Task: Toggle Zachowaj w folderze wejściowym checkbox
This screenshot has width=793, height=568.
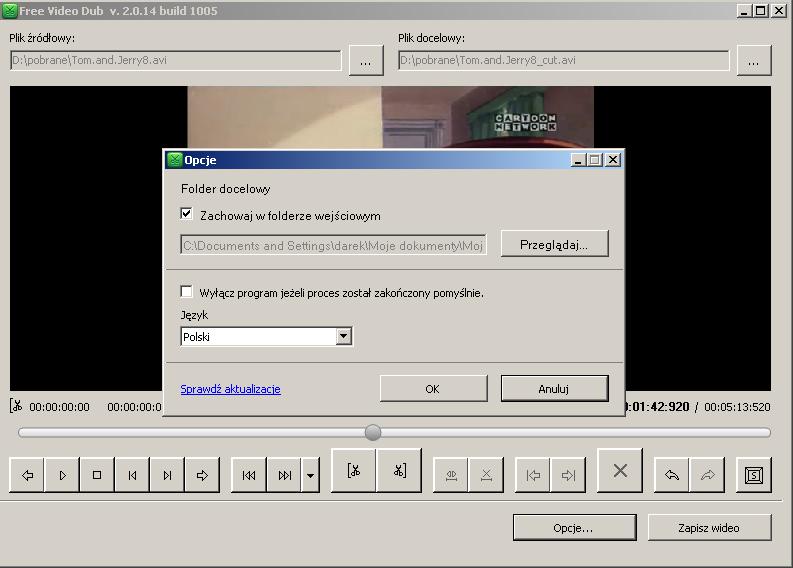Action: [187, 213]
